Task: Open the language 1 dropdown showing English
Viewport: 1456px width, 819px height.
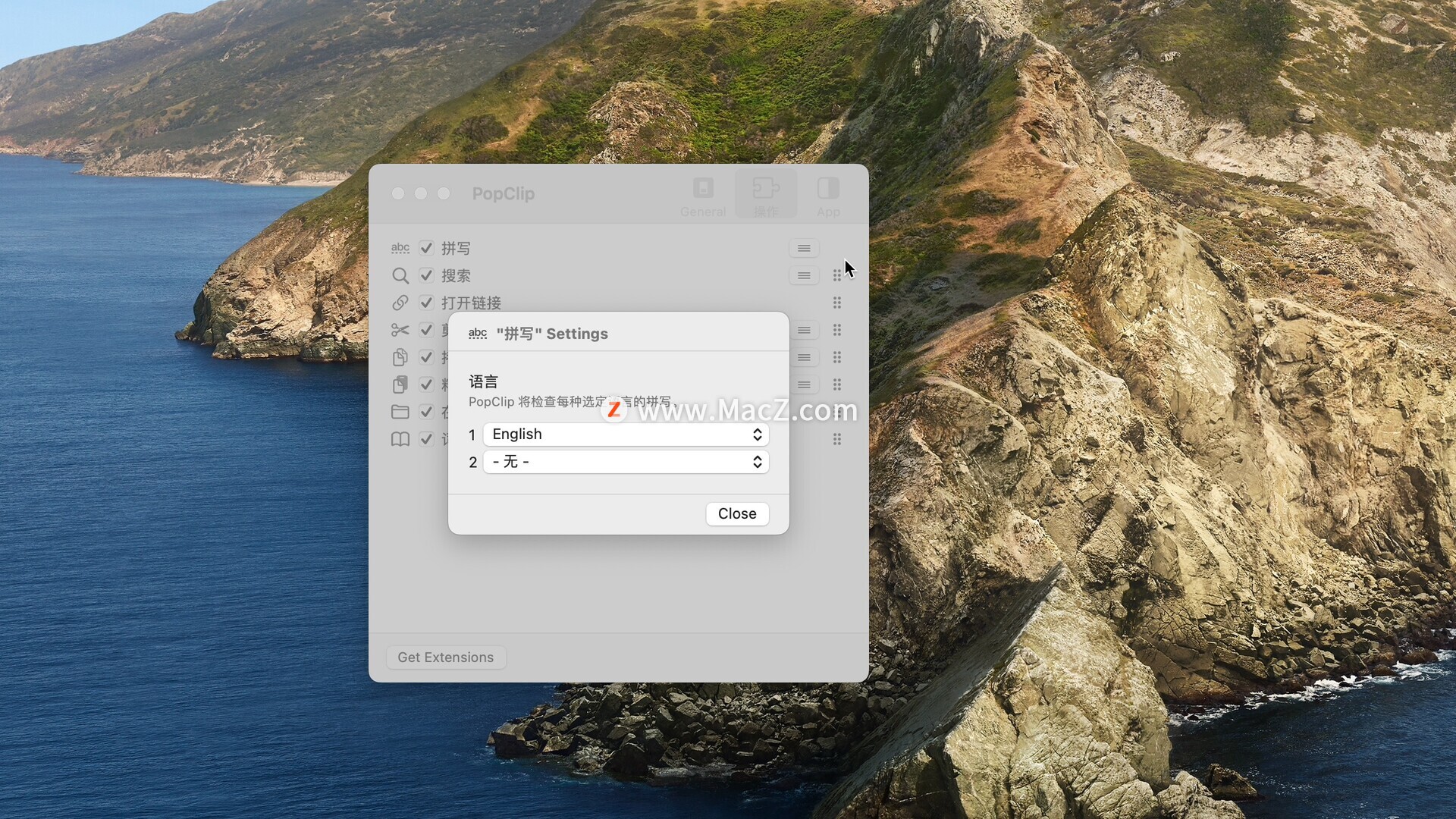Action: coord(626,435)
